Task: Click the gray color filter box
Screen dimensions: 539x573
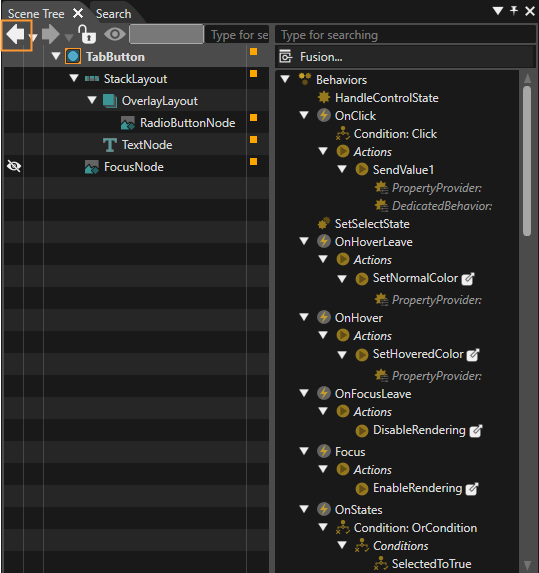Action: coord(167,34)
